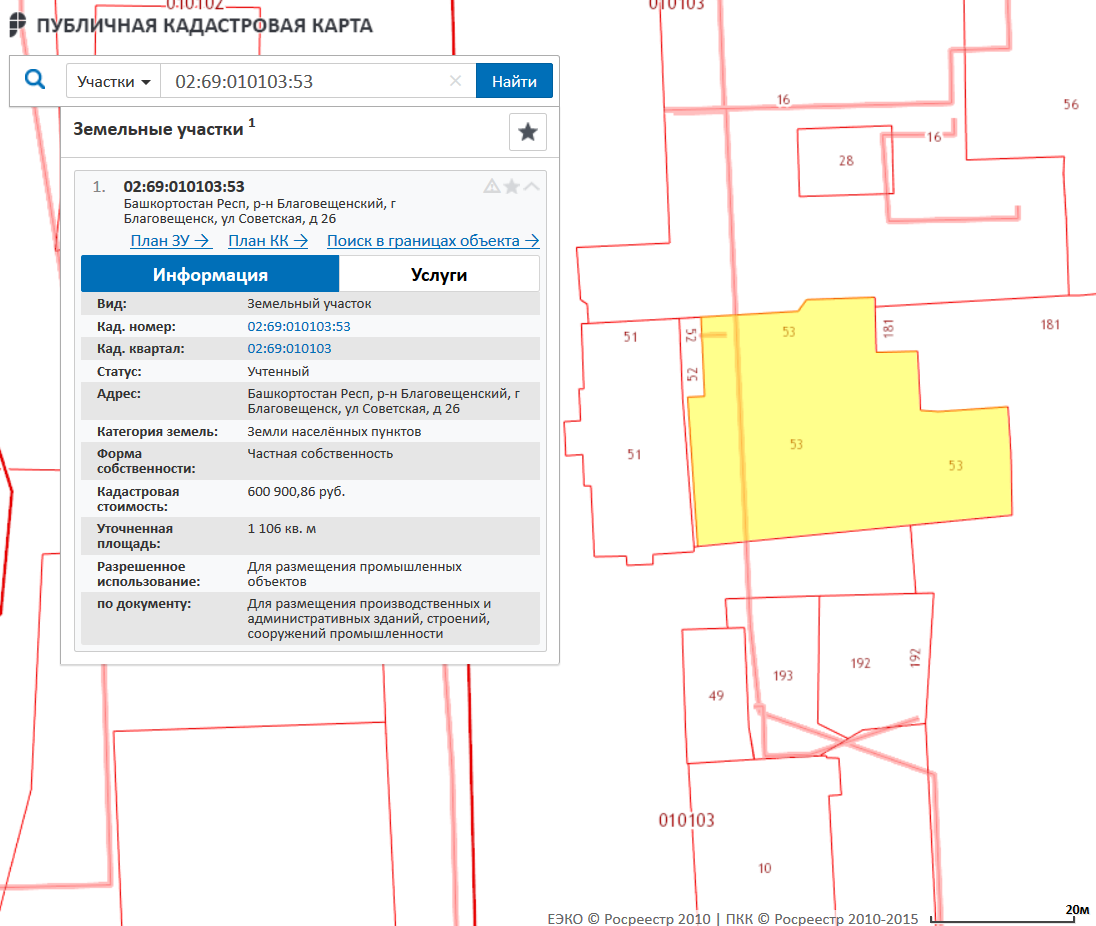Viewport: 1096px width, 926px height.
Task: Switch to the Информация tab
Action: [210, 274]
